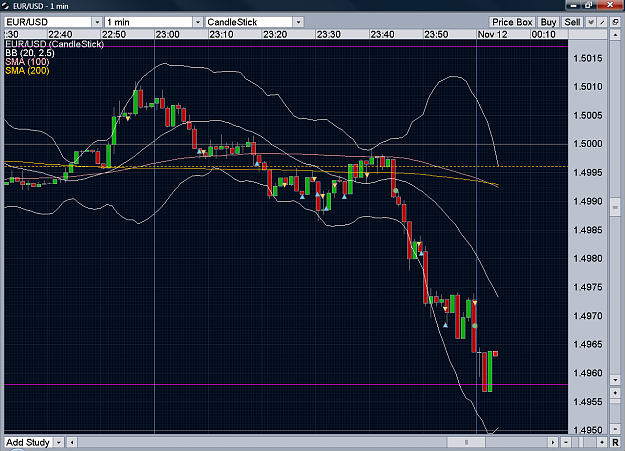Click the SMA (100) study label
The image size is (625, 451).
click(27, 62)
